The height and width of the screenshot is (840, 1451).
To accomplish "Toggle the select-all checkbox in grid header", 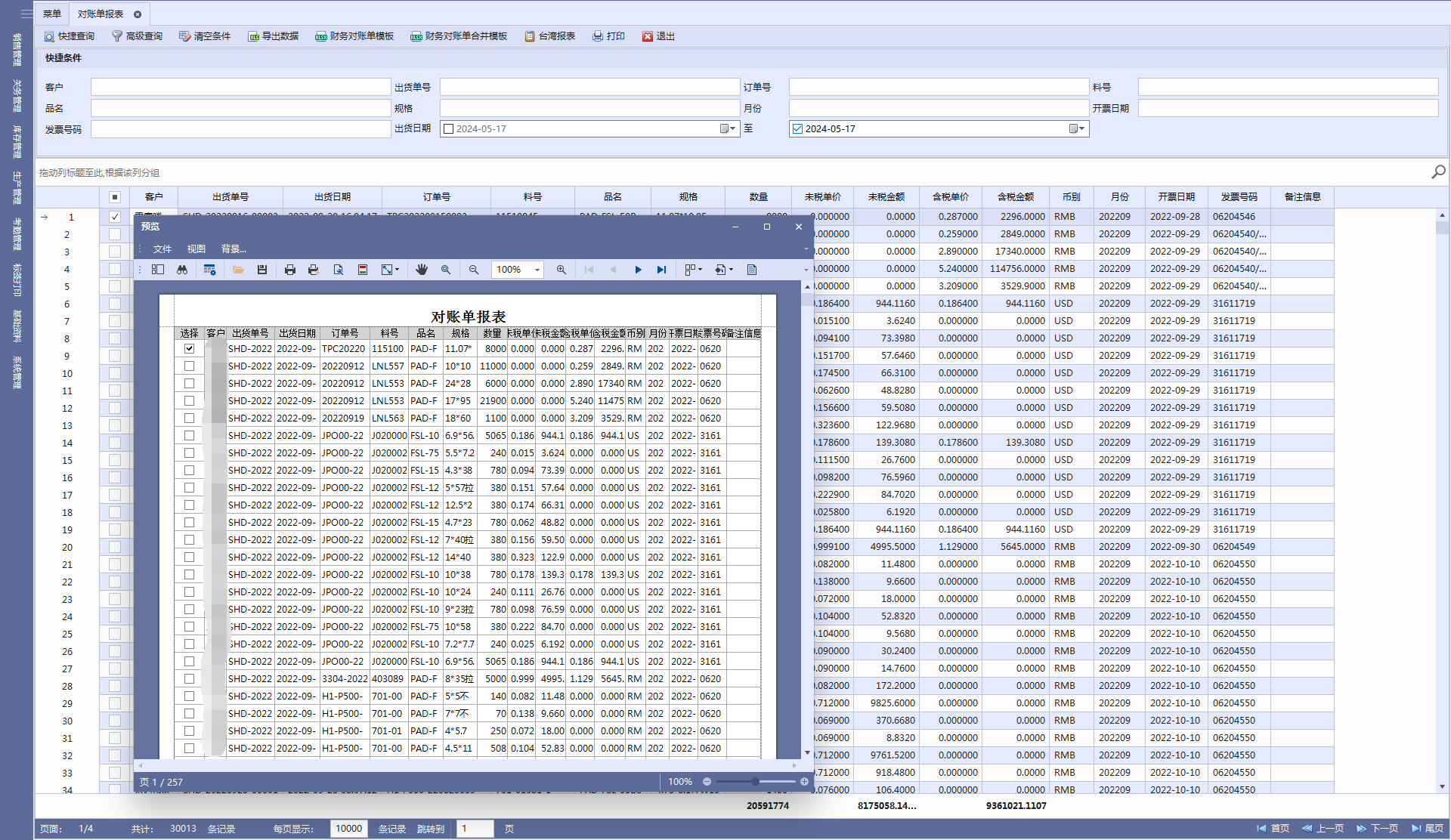I will tap(115, 197).
